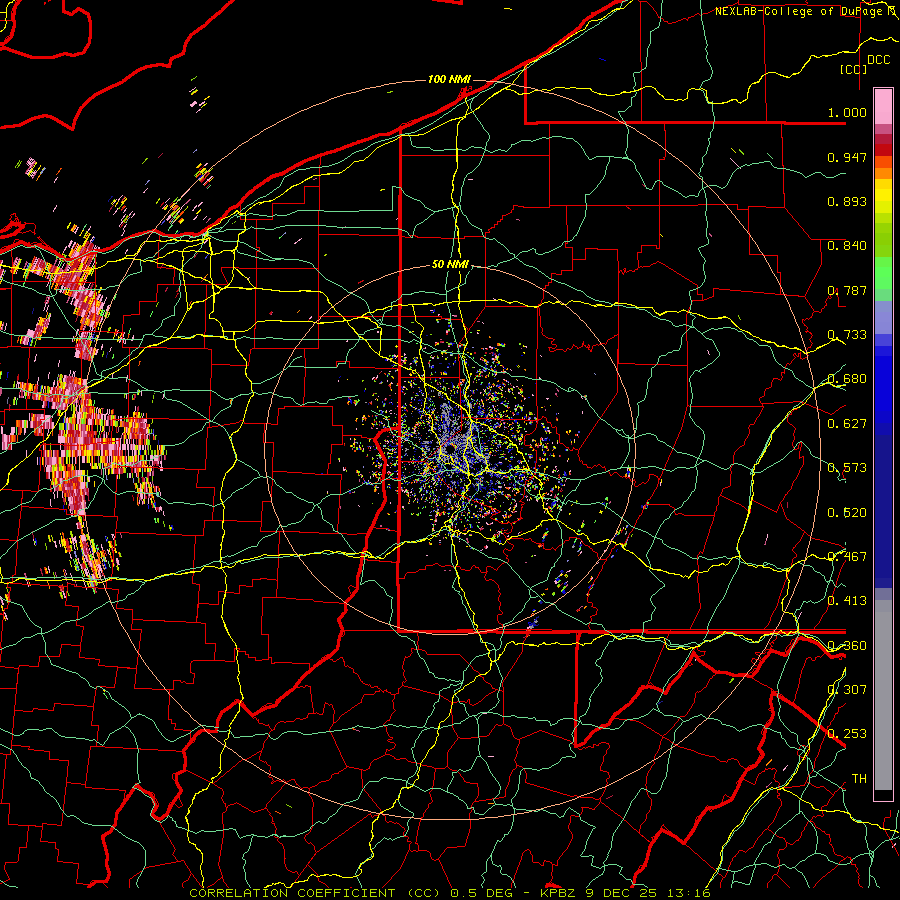Select the 0.893 scale value
The image size is (900, 900).
coord(847,201)
